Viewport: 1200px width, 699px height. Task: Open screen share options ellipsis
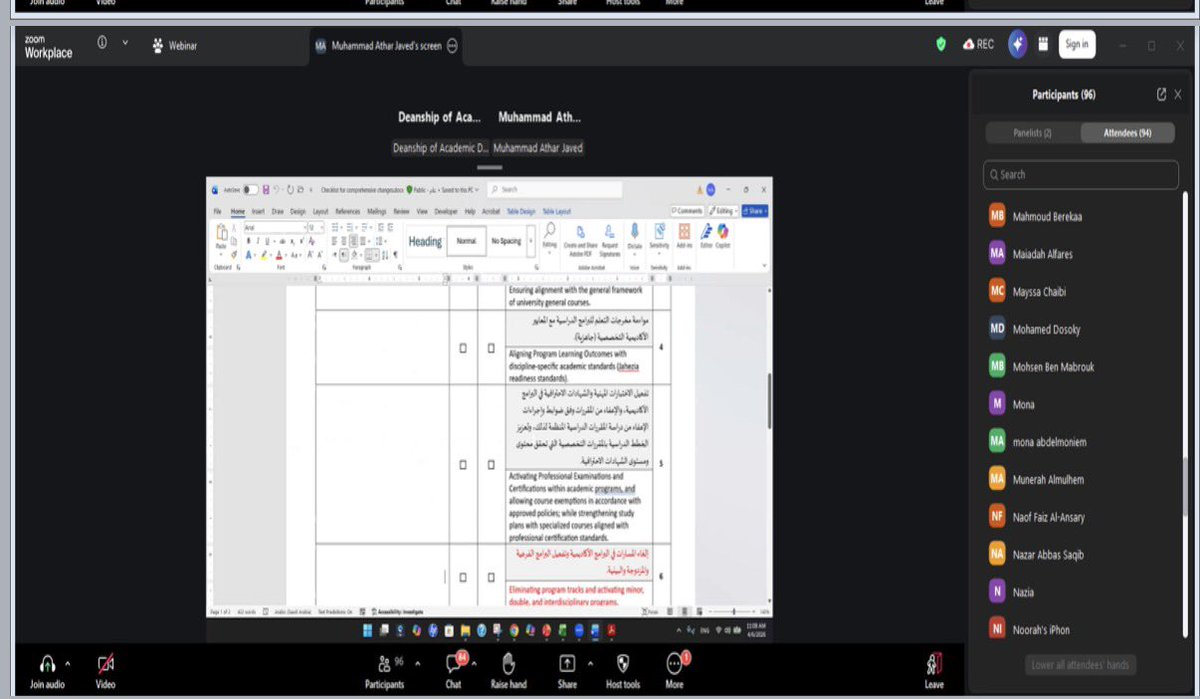(452, 46)
